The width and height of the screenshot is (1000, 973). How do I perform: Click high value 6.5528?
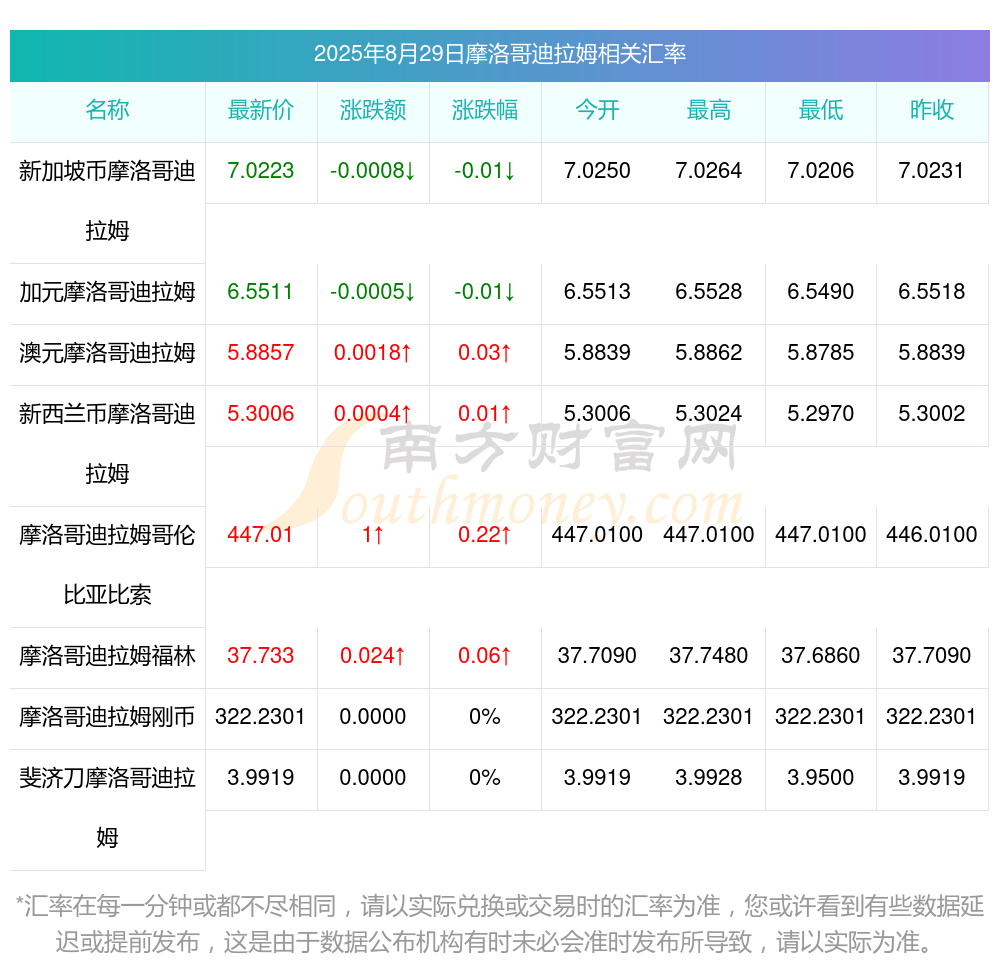coord(709,292)
